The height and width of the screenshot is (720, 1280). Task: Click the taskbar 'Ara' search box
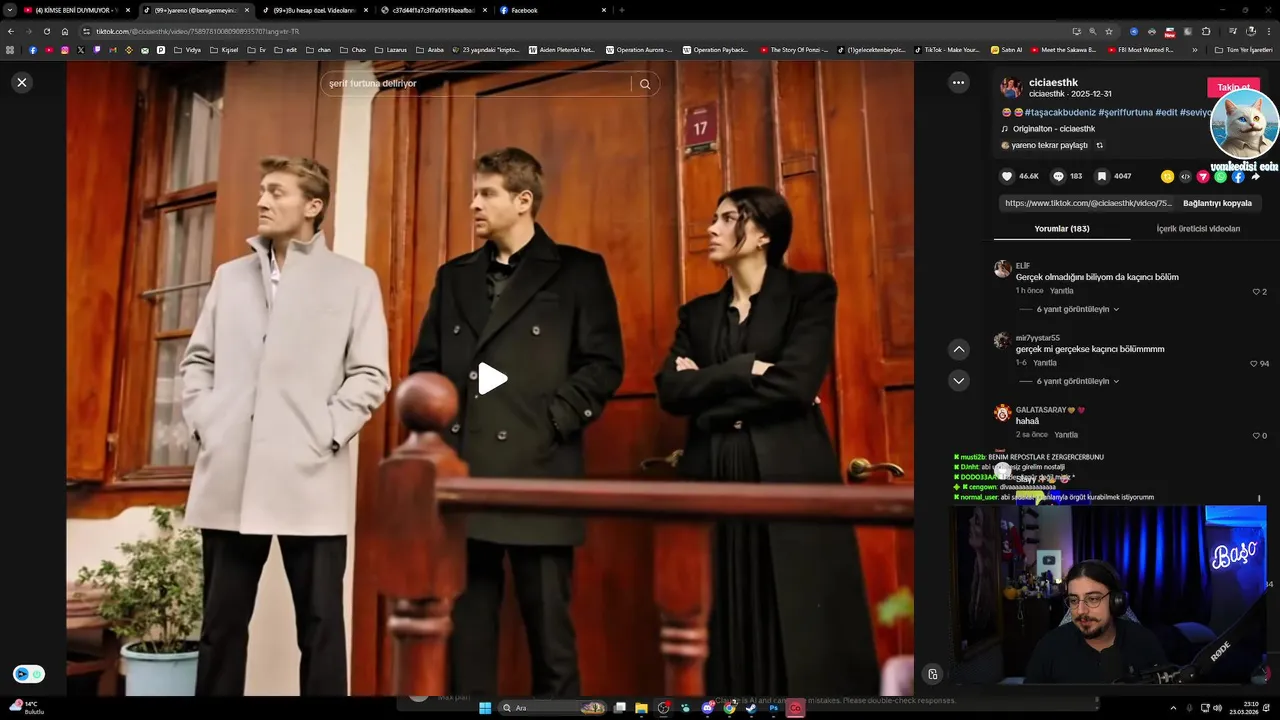coord(553,708)
